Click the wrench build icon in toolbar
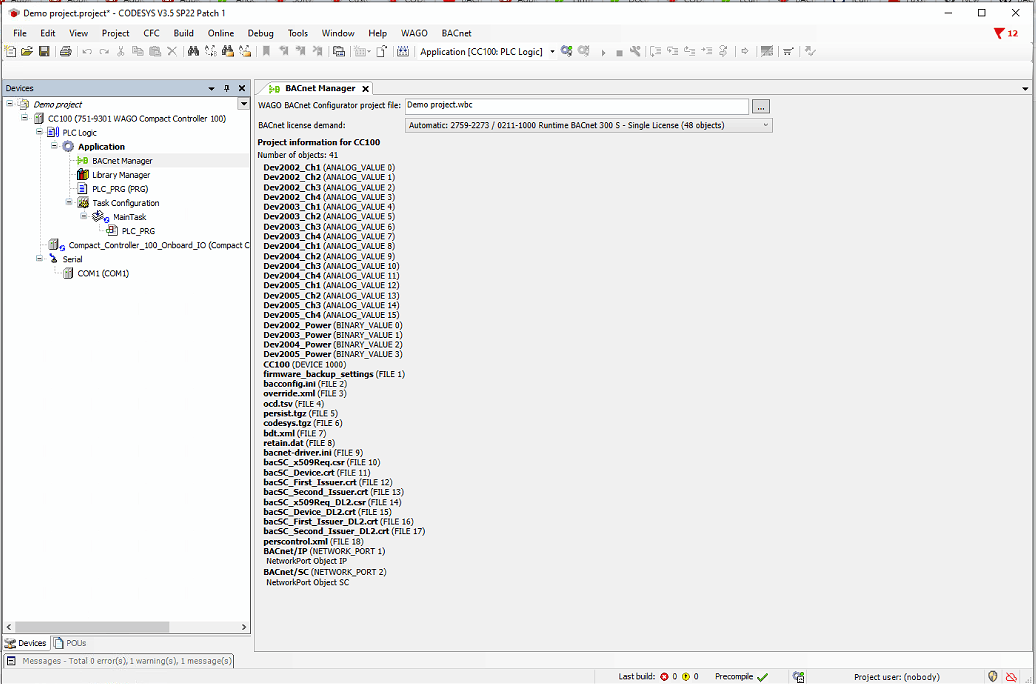This screenshot has width=1036, height=684. [x=635, y=52]
